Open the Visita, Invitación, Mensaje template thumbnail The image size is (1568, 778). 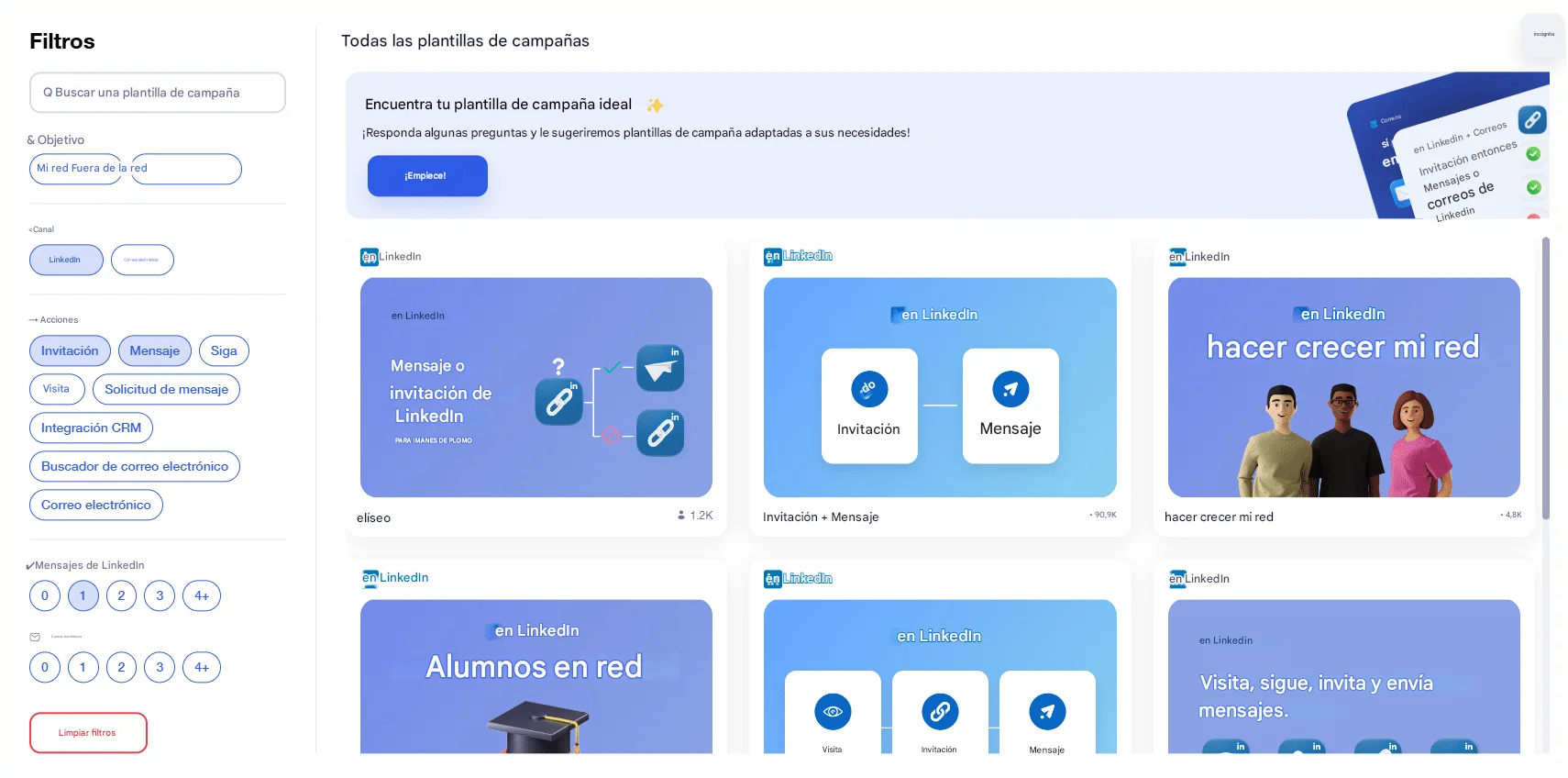[940, 676]
